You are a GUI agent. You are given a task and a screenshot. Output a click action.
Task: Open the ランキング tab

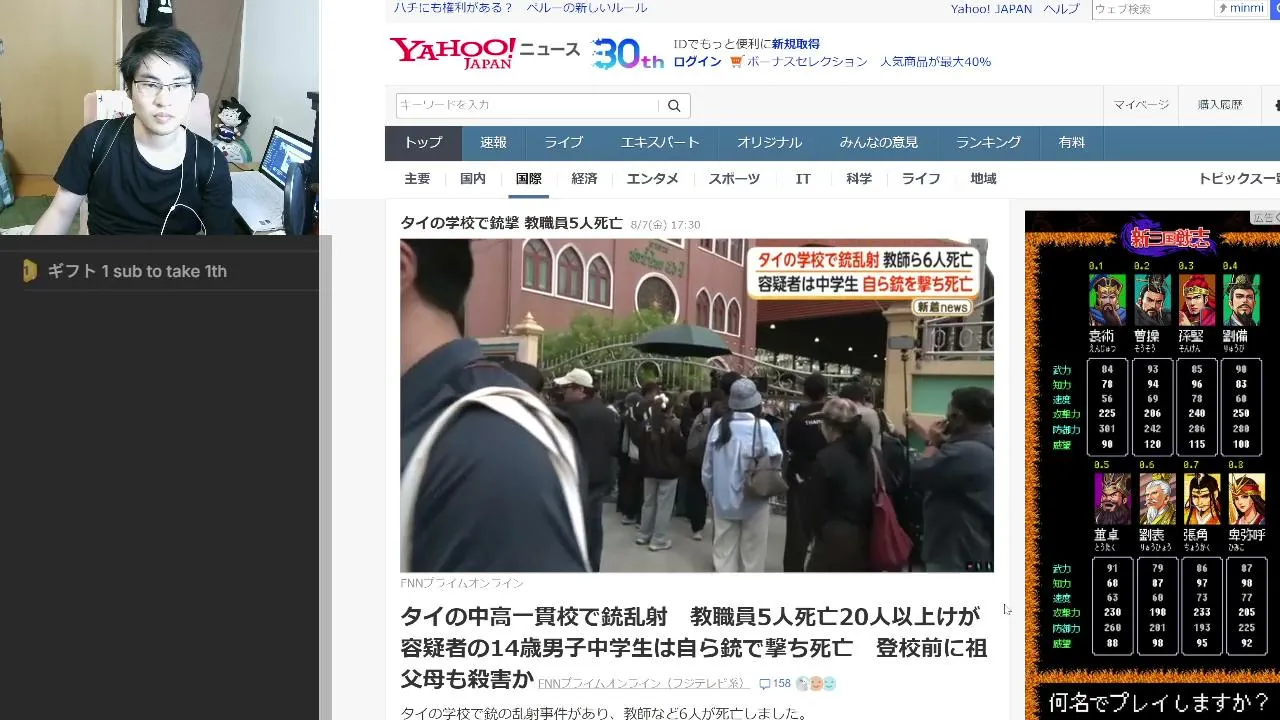pos(988,143)
